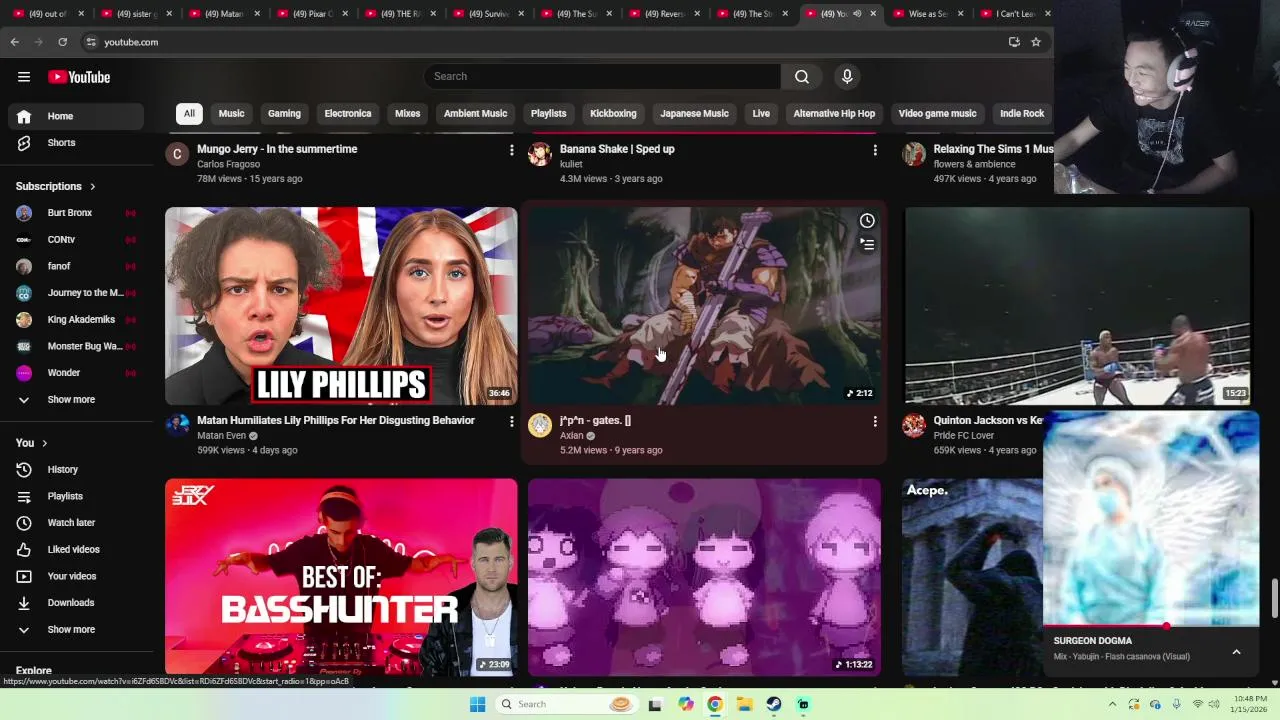Open Burt Bronx subscription channel
Screen dimensions: 1280x720
coord(76,213)
